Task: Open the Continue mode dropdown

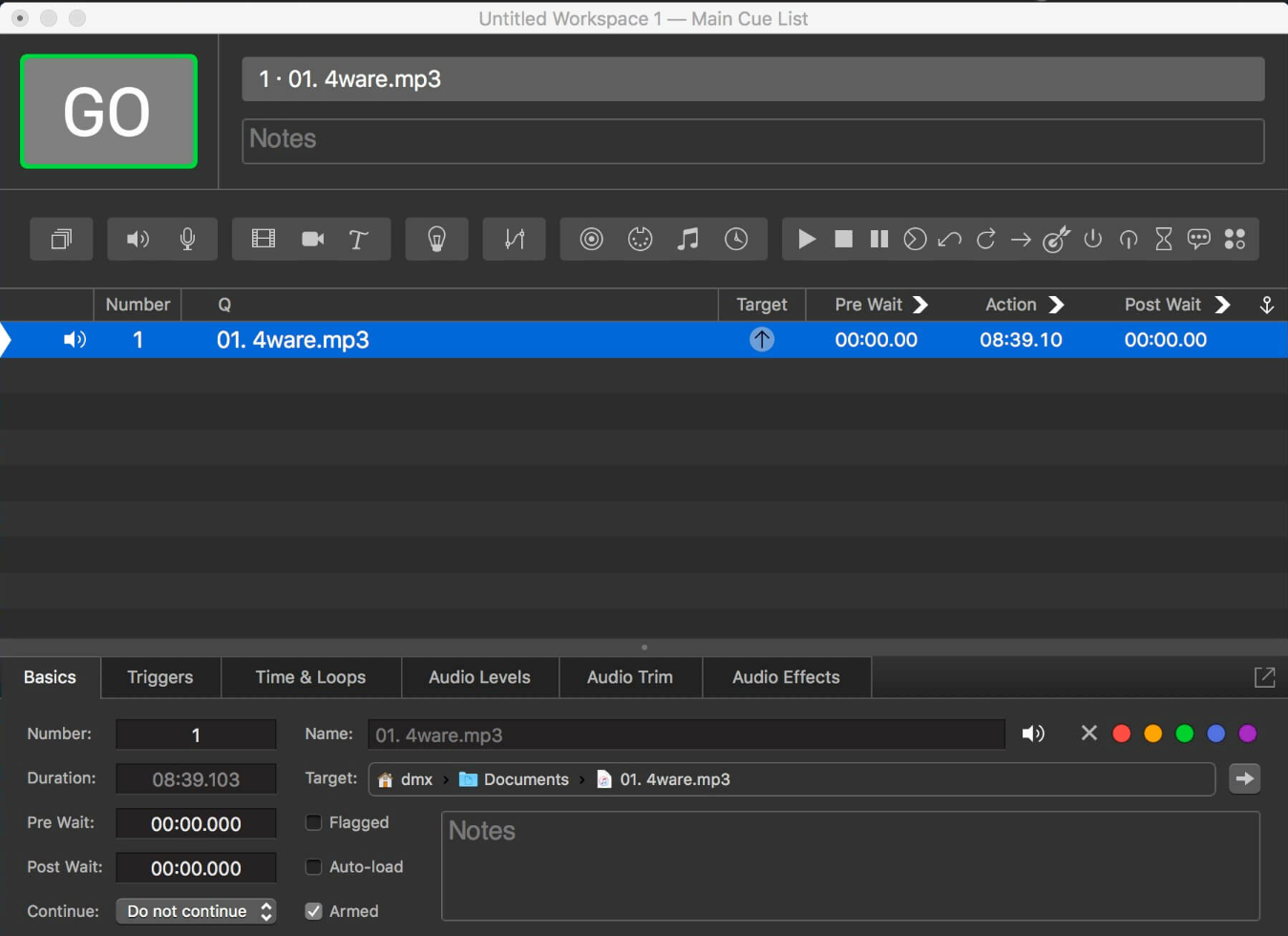Action: (196, 911)
